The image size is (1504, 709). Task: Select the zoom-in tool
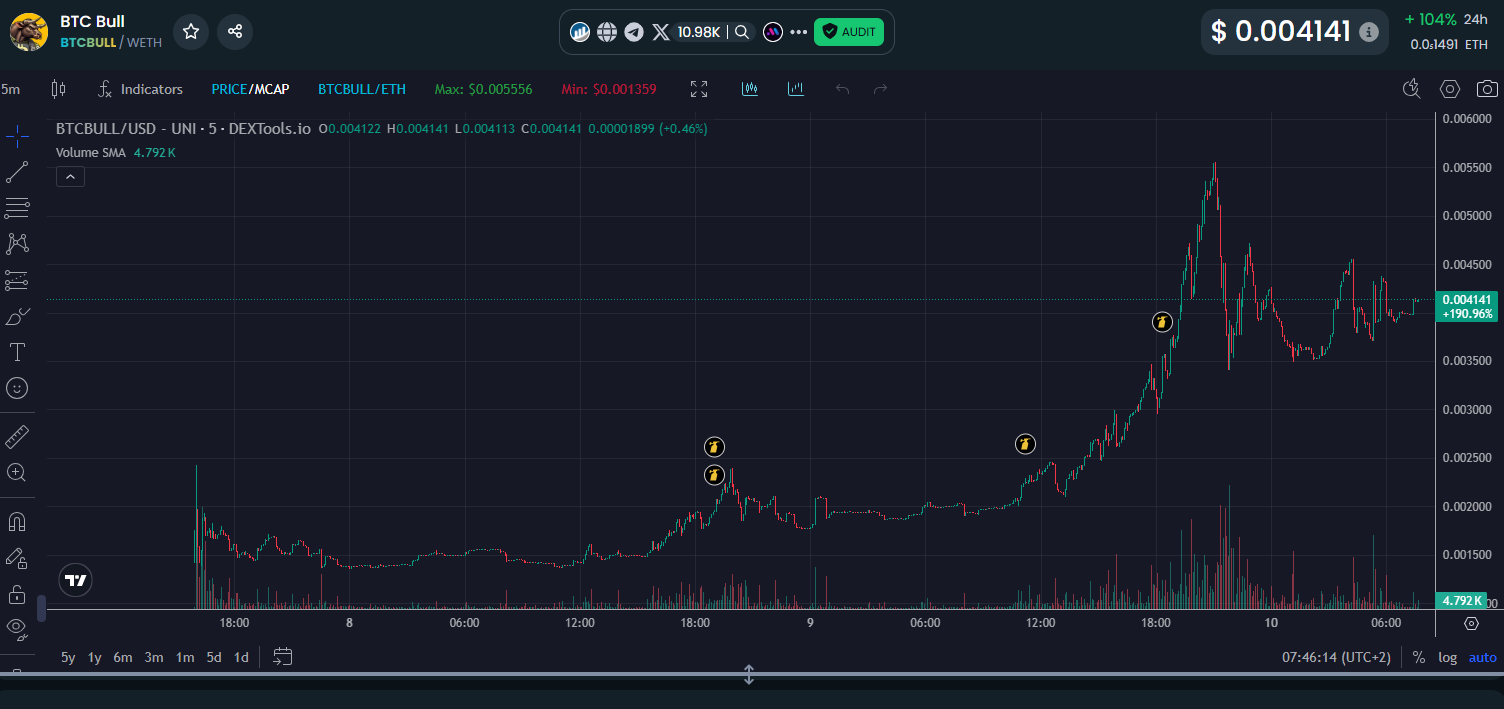[17, 472]
